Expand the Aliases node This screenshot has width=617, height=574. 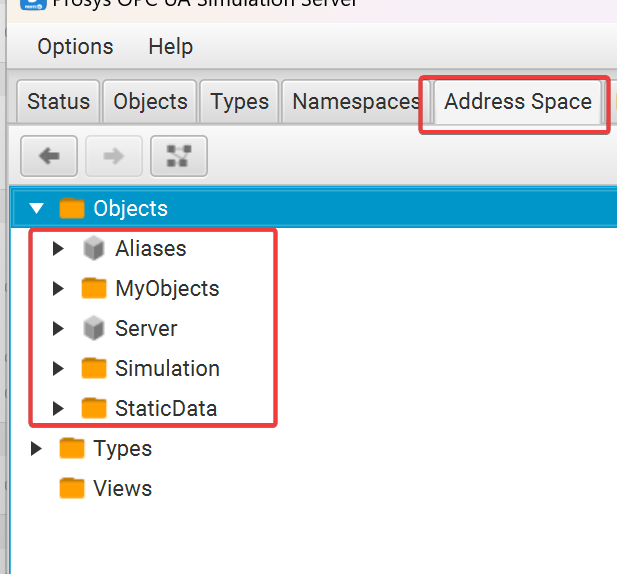pos(58,248)
